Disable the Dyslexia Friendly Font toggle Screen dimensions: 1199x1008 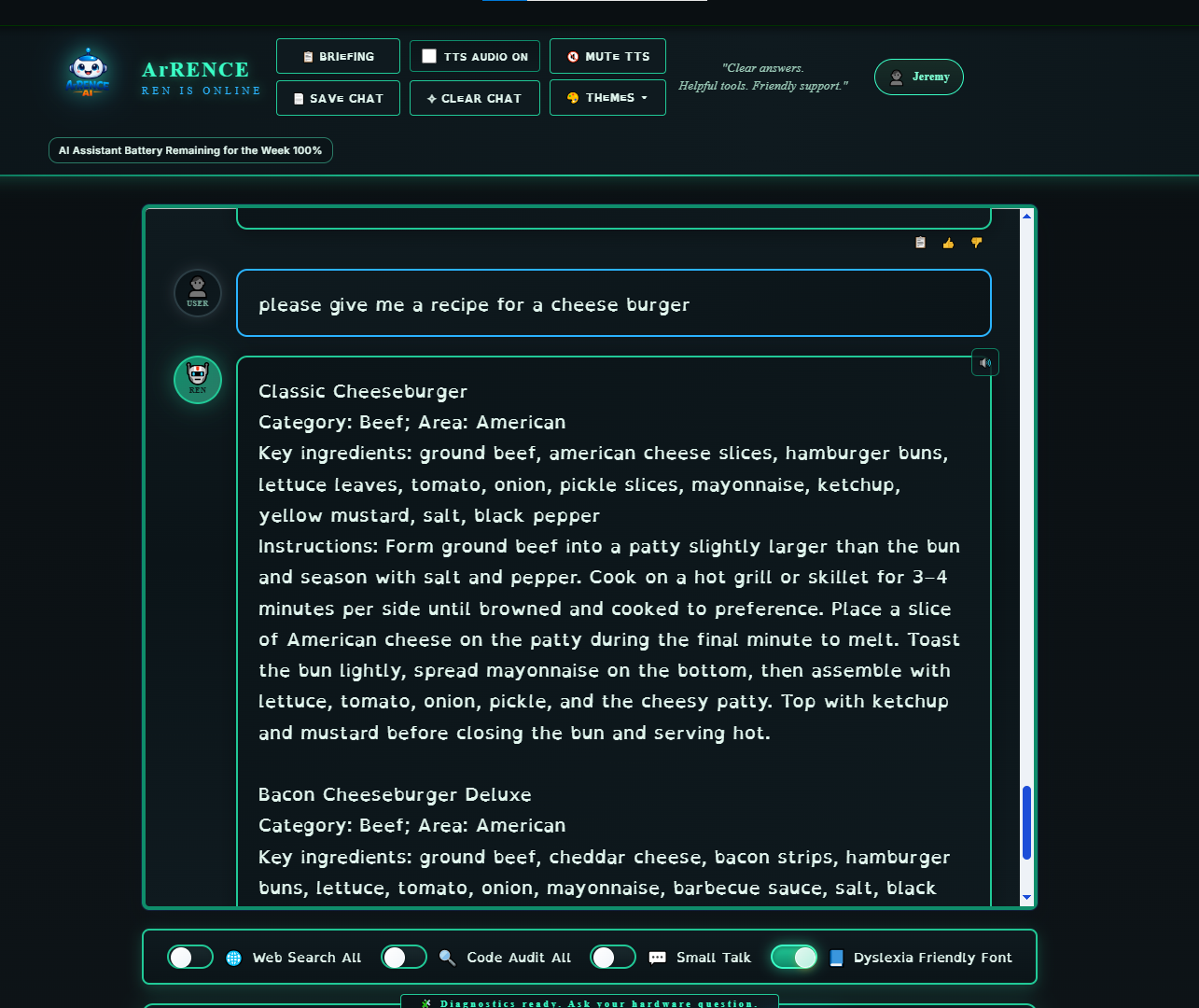click(x=794, y=957)
